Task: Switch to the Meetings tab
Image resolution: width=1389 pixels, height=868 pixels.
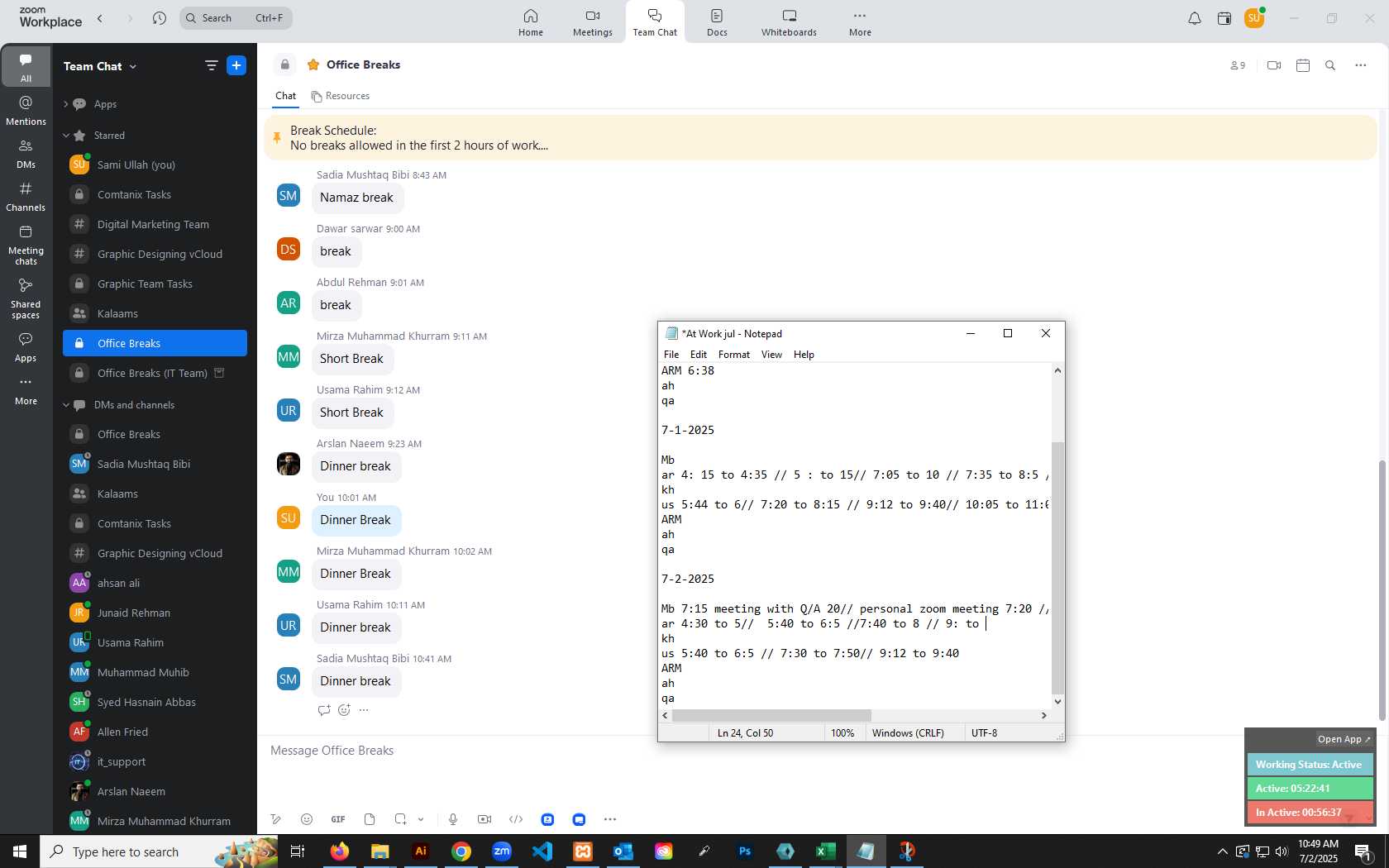Action: tap(593, 22)
